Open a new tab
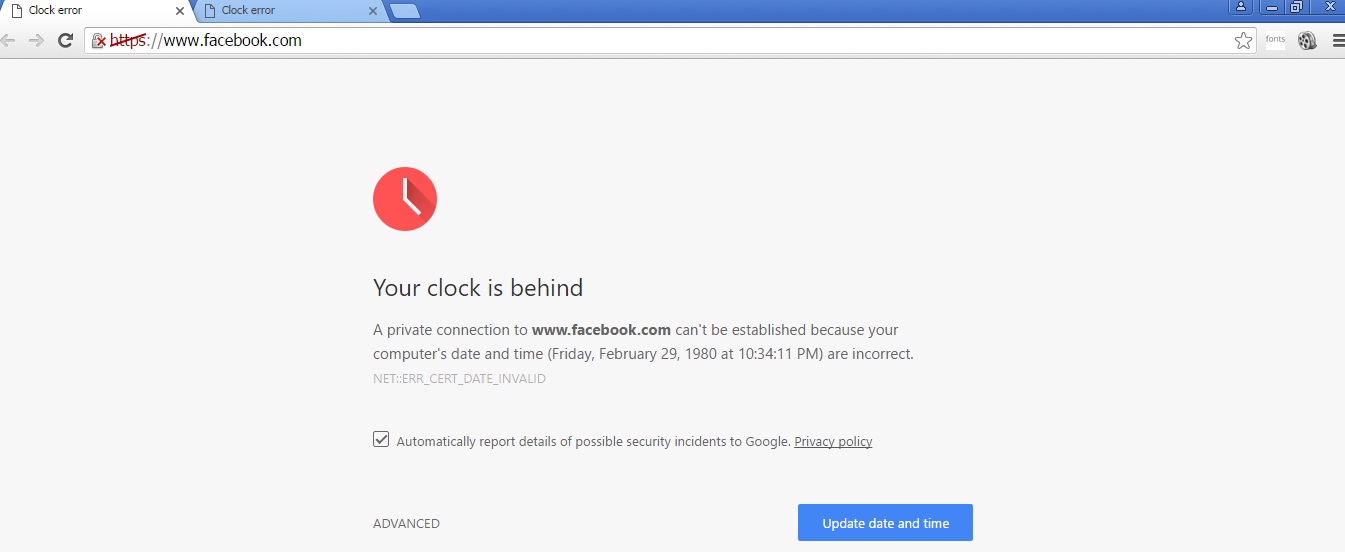This screenshot has width=1345, height=552. coord(405,11)
